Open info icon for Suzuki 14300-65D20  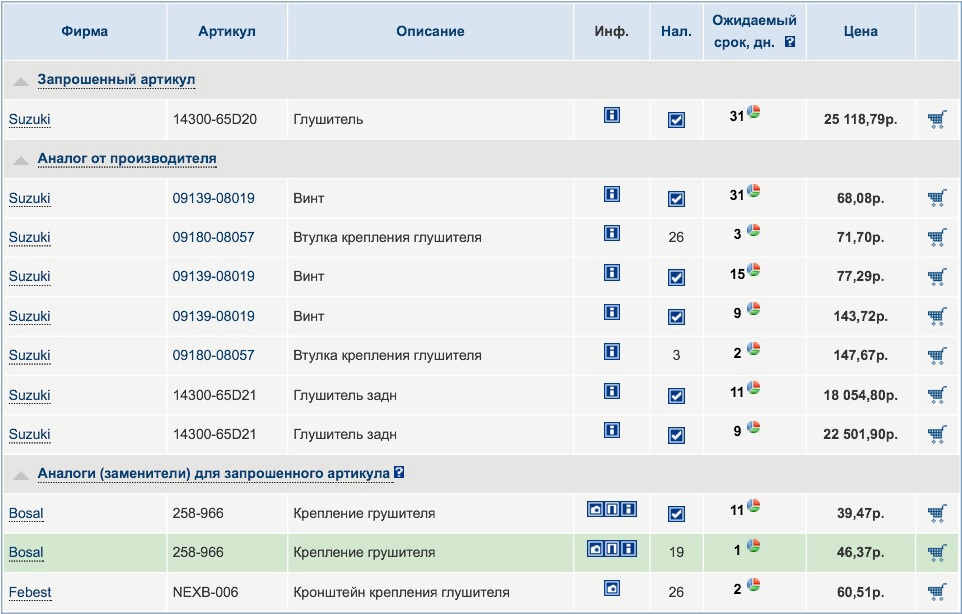tap(612, 116)
